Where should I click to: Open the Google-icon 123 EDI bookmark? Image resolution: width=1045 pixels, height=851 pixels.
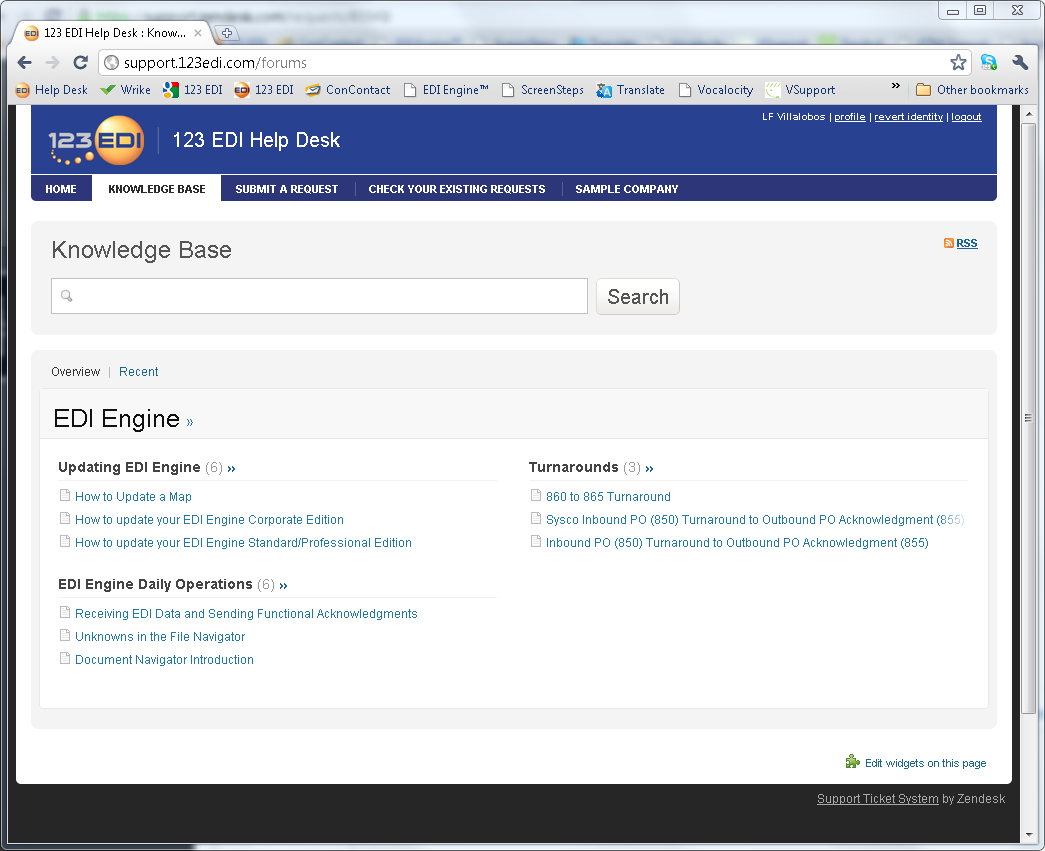(193, 90)
